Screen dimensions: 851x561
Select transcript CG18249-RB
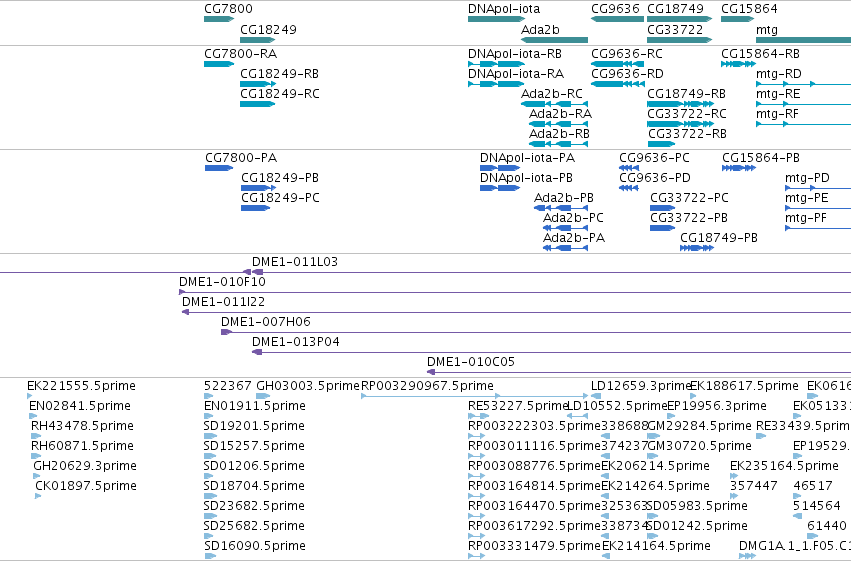(x=258, y=84)
